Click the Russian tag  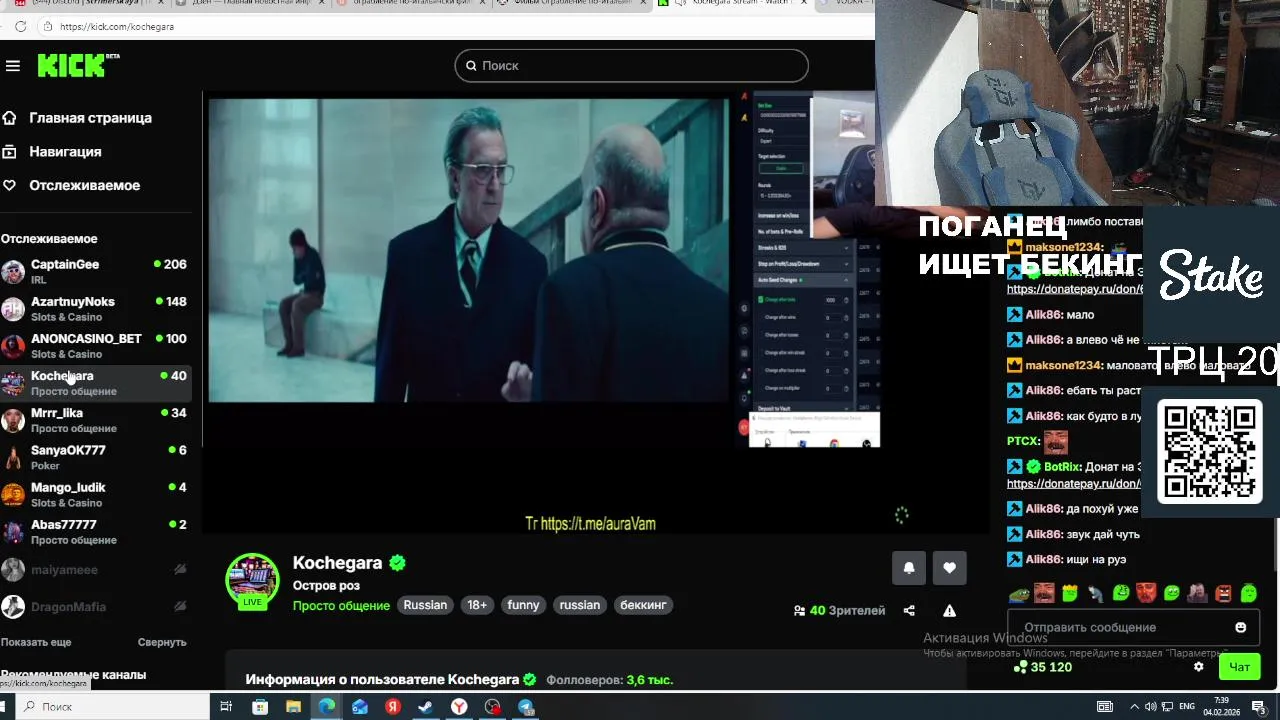(425, 605)
